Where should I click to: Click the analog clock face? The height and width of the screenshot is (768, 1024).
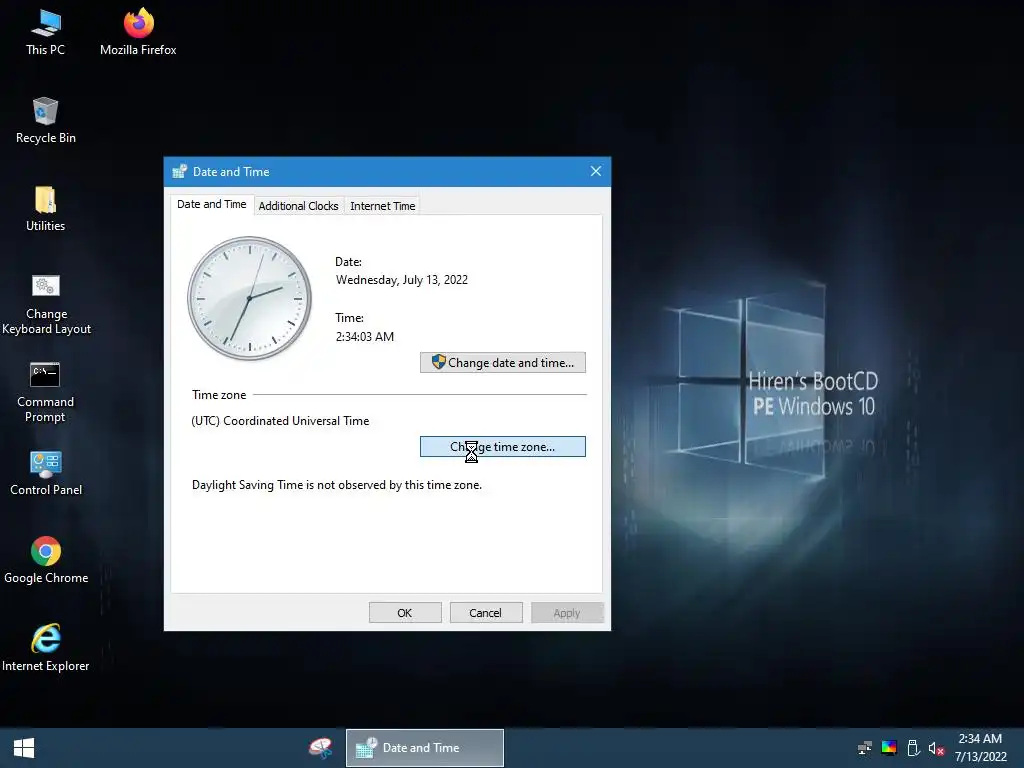249,298
